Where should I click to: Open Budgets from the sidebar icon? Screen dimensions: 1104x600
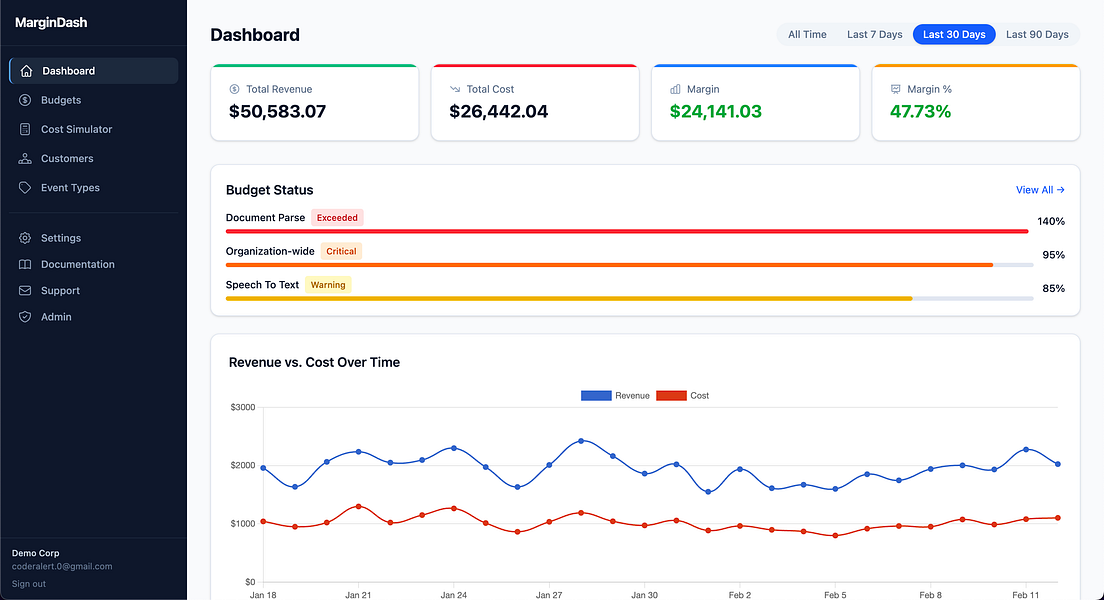tap(25, 100)
